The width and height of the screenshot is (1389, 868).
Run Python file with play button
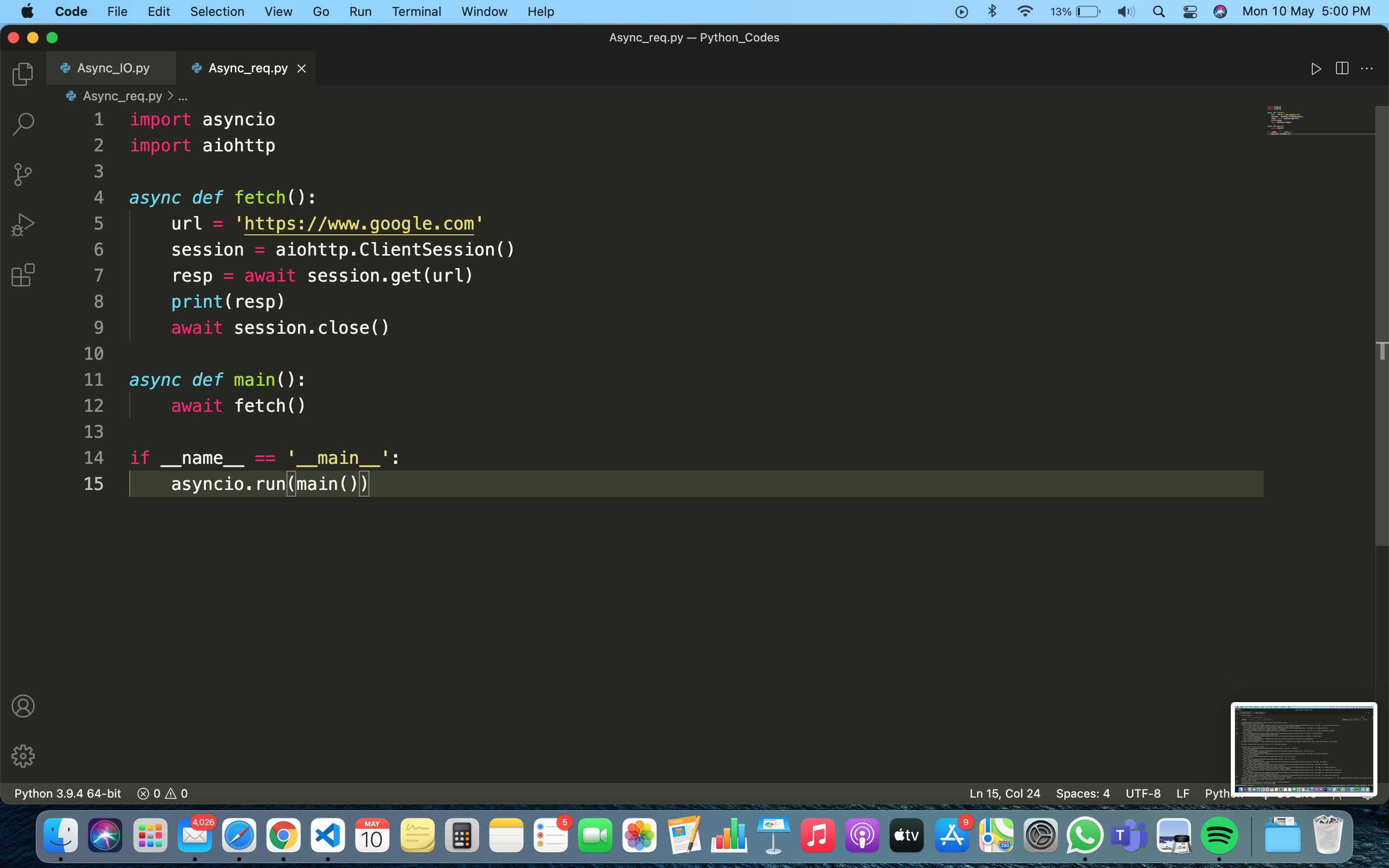pyautogui.click(x=1316, y=69)
